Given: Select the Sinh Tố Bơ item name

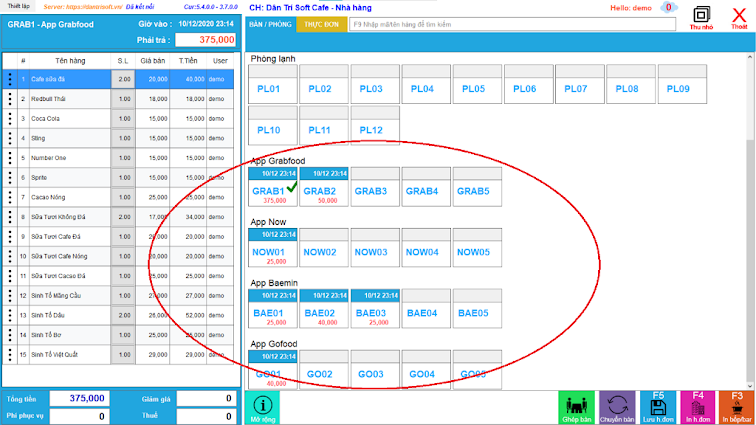Looking at the screenshot, I should (46, 335).
